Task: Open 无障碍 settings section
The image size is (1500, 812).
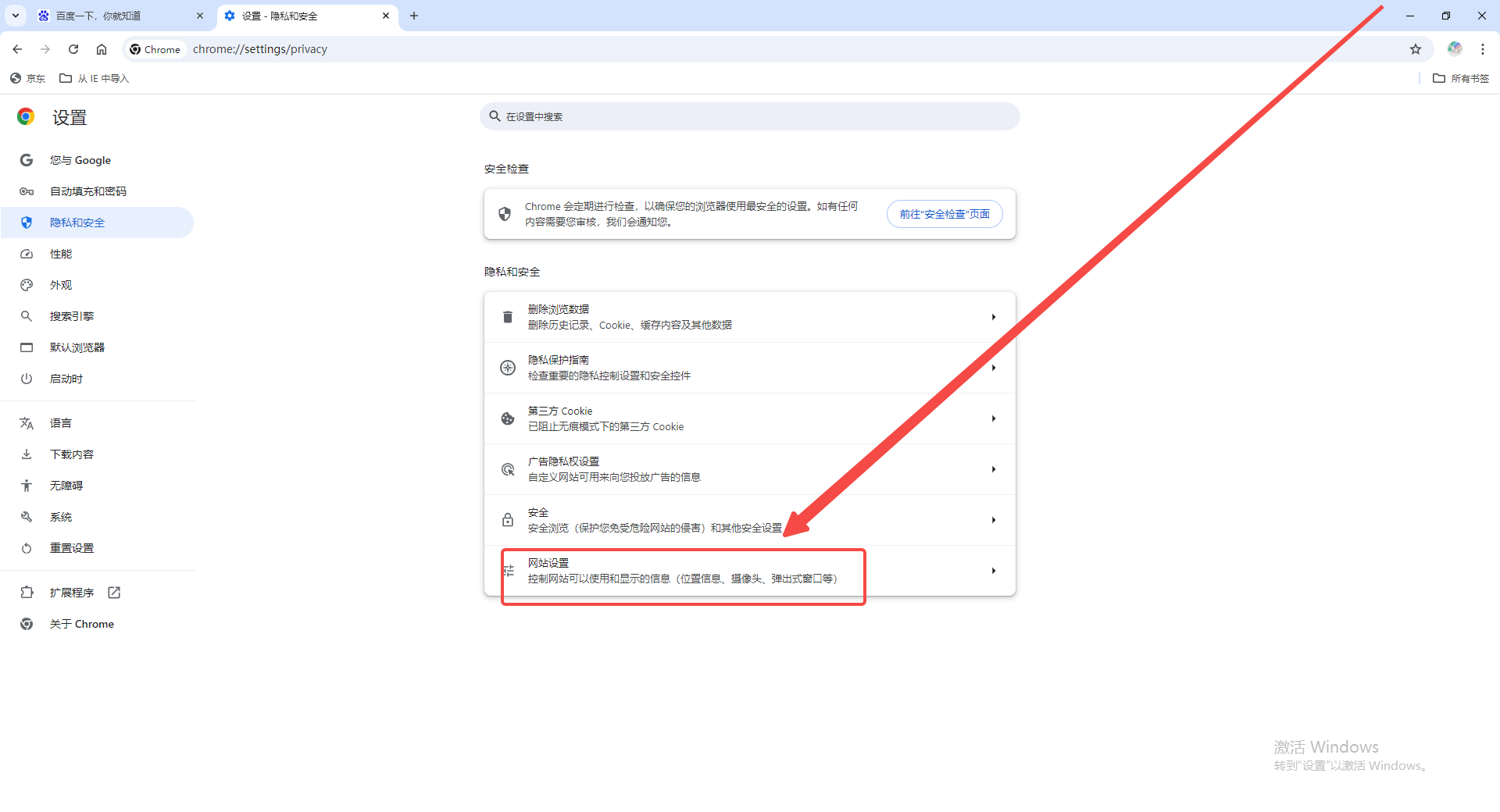Action: tap(97, 486)
